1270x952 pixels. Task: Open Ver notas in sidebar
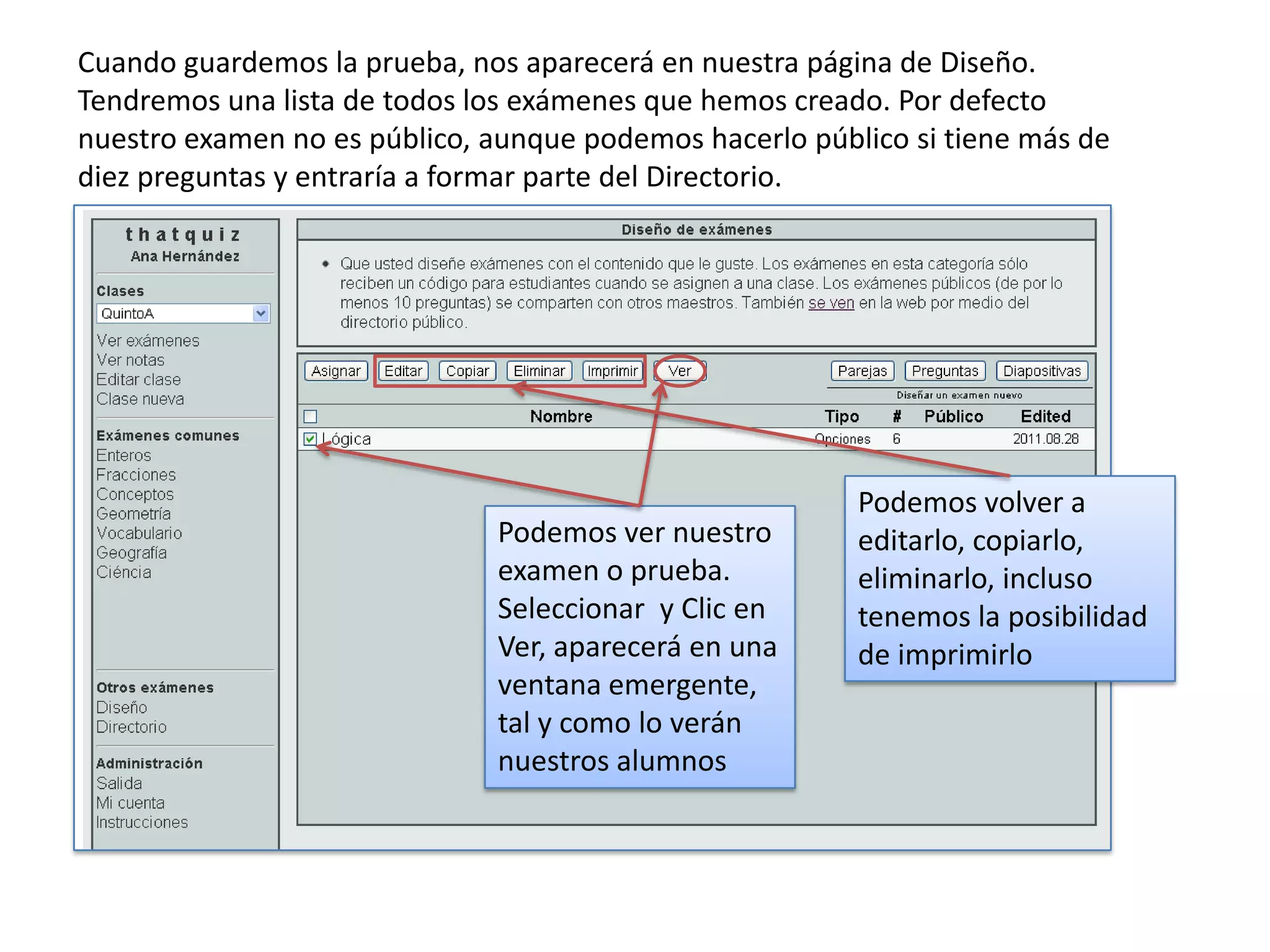tap(131, 360)
